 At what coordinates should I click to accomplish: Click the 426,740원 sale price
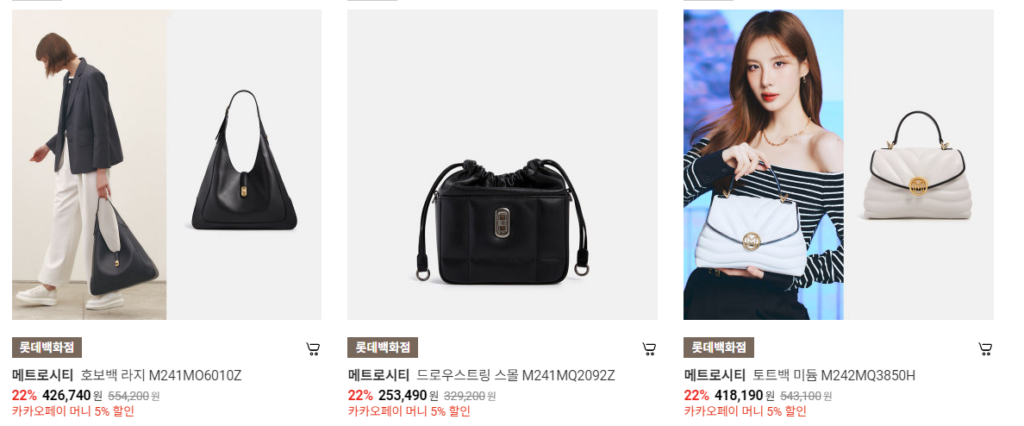72,395
